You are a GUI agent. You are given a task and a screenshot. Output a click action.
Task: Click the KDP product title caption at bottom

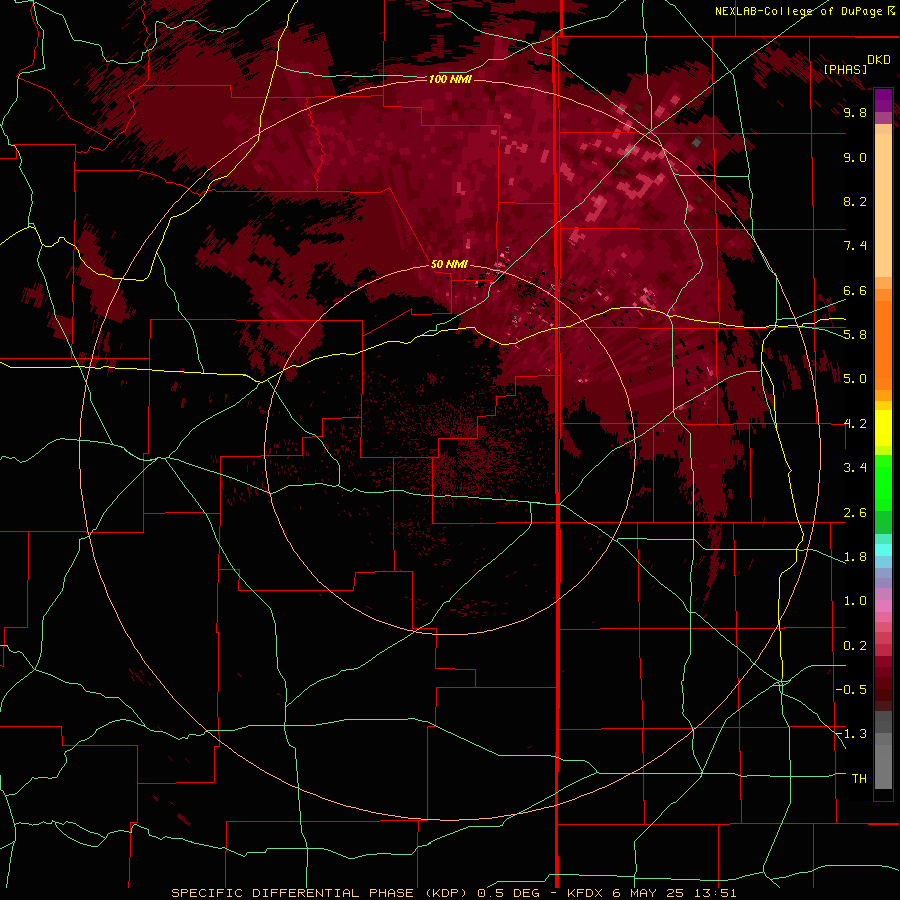(453, 893)
